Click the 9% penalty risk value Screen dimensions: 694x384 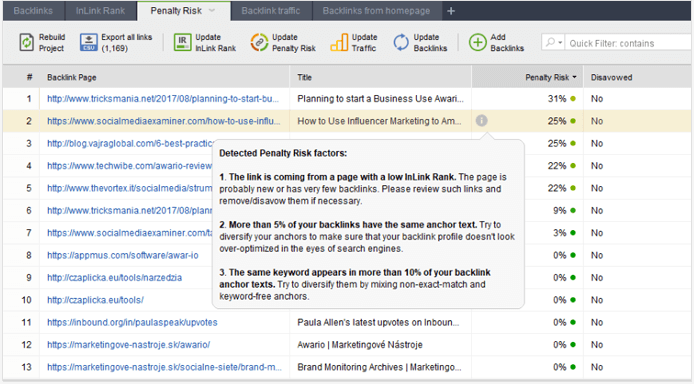(x=559, y=211)
